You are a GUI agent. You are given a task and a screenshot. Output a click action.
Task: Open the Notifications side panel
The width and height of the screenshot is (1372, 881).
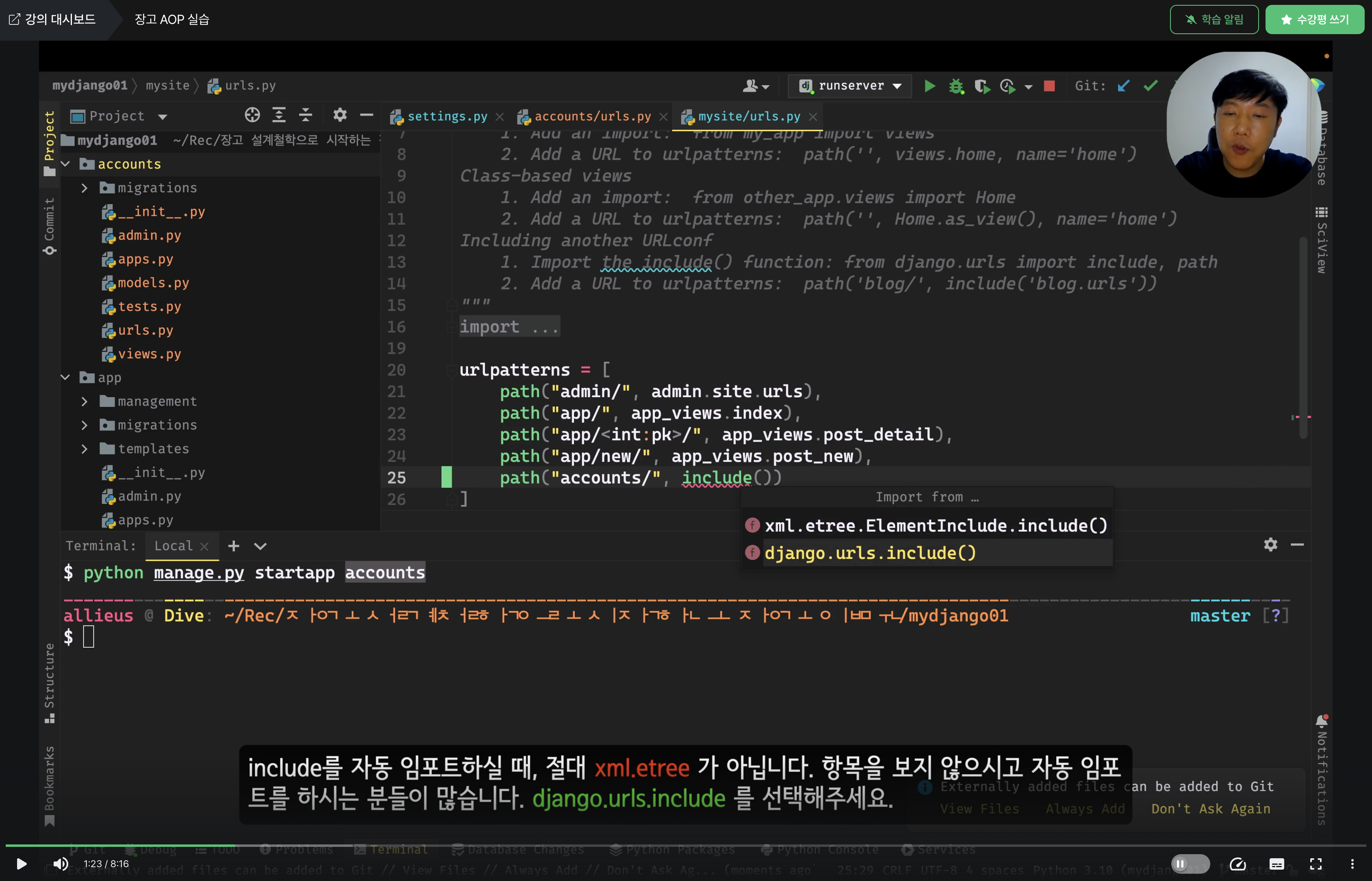[1321, 769]
